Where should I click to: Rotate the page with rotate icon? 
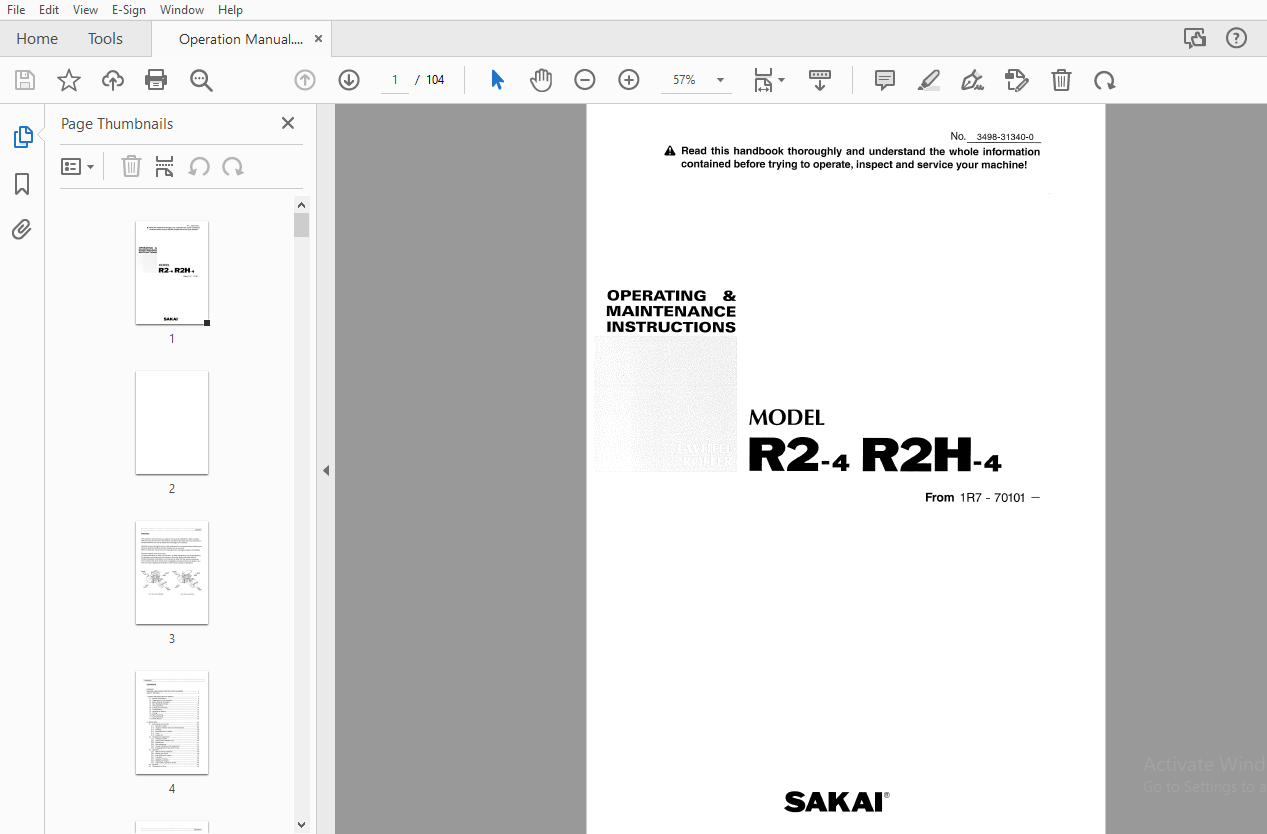click(1104, 80)
